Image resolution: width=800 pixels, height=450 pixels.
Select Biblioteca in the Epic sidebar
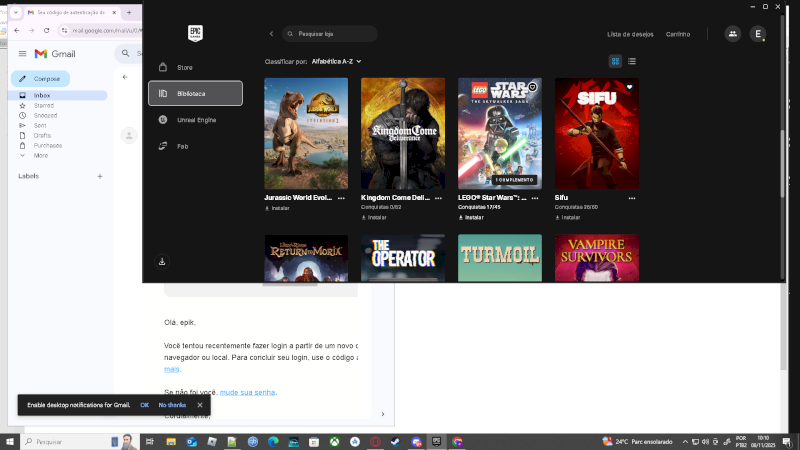pos(195,93)
